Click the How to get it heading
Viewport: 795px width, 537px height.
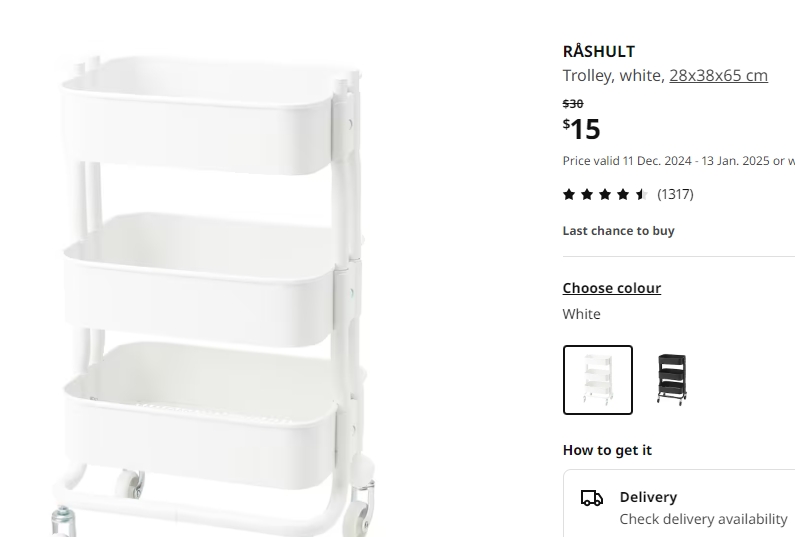(607, 450)
